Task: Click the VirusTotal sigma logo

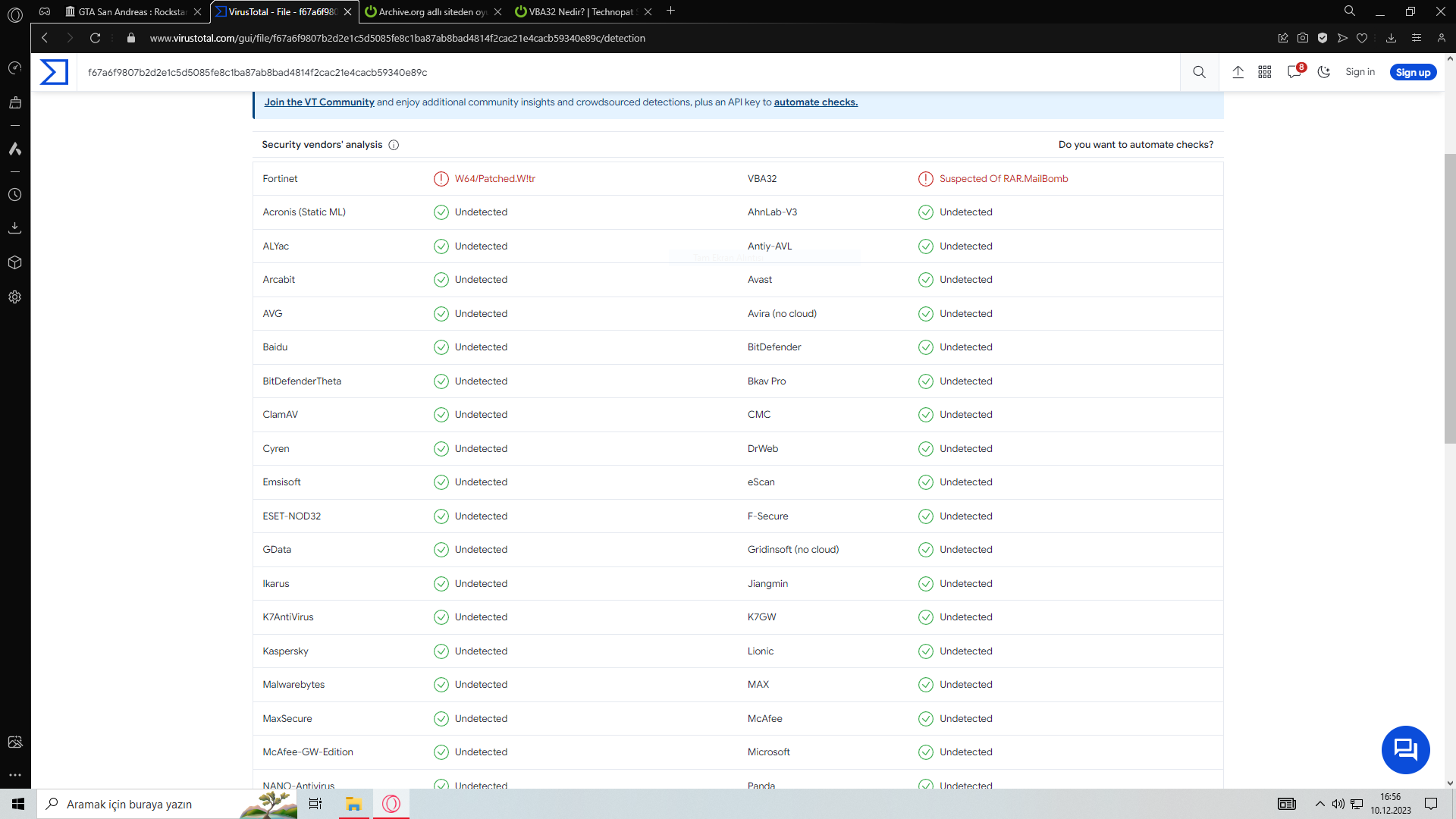Action: coord(54,72)
